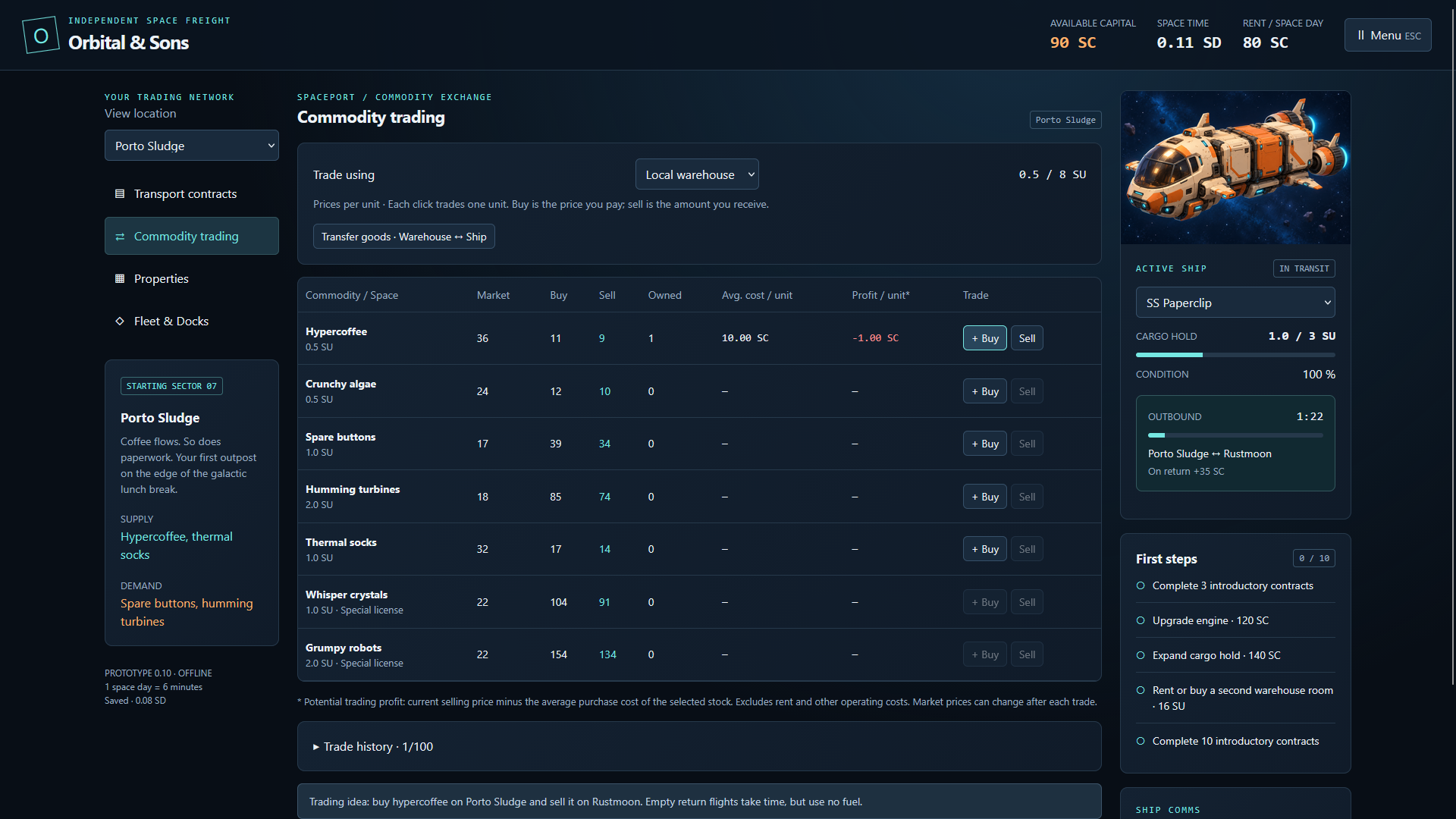Viewport: 1456px width, 819px height.
Task: Sell one unit of Hypercoffee
Action: 1027,338
